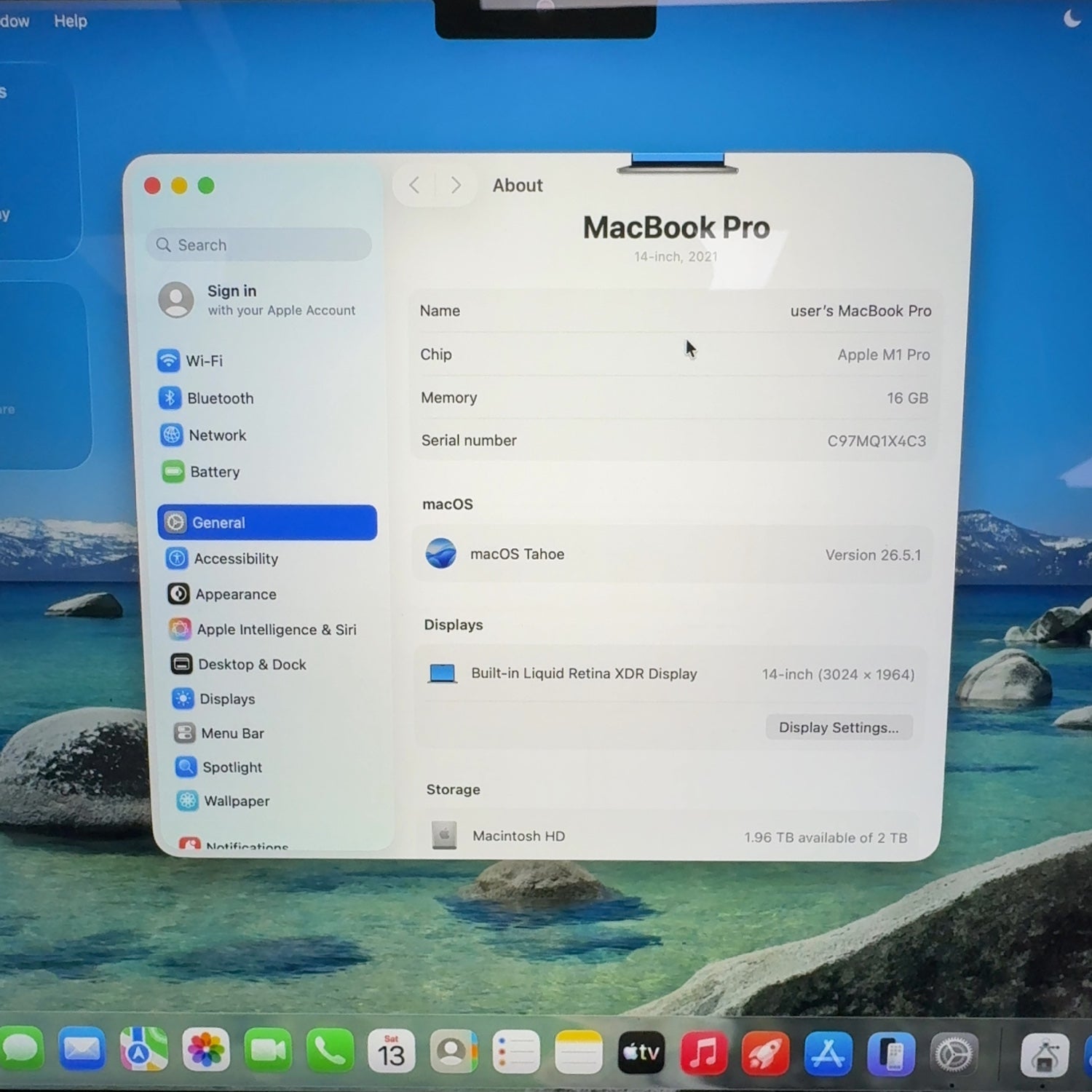This screenshot has width=1092, height=1092.
Task: Open Music from the Dock
Action: click(x=703, y=1053)
